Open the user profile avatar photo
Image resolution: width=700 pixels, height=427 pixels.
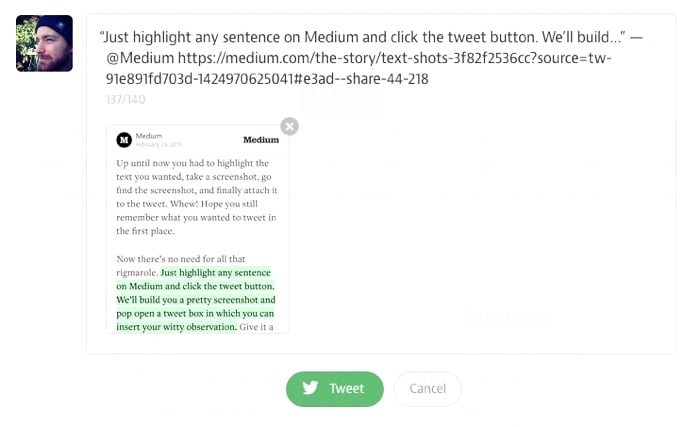coord(44,43)
